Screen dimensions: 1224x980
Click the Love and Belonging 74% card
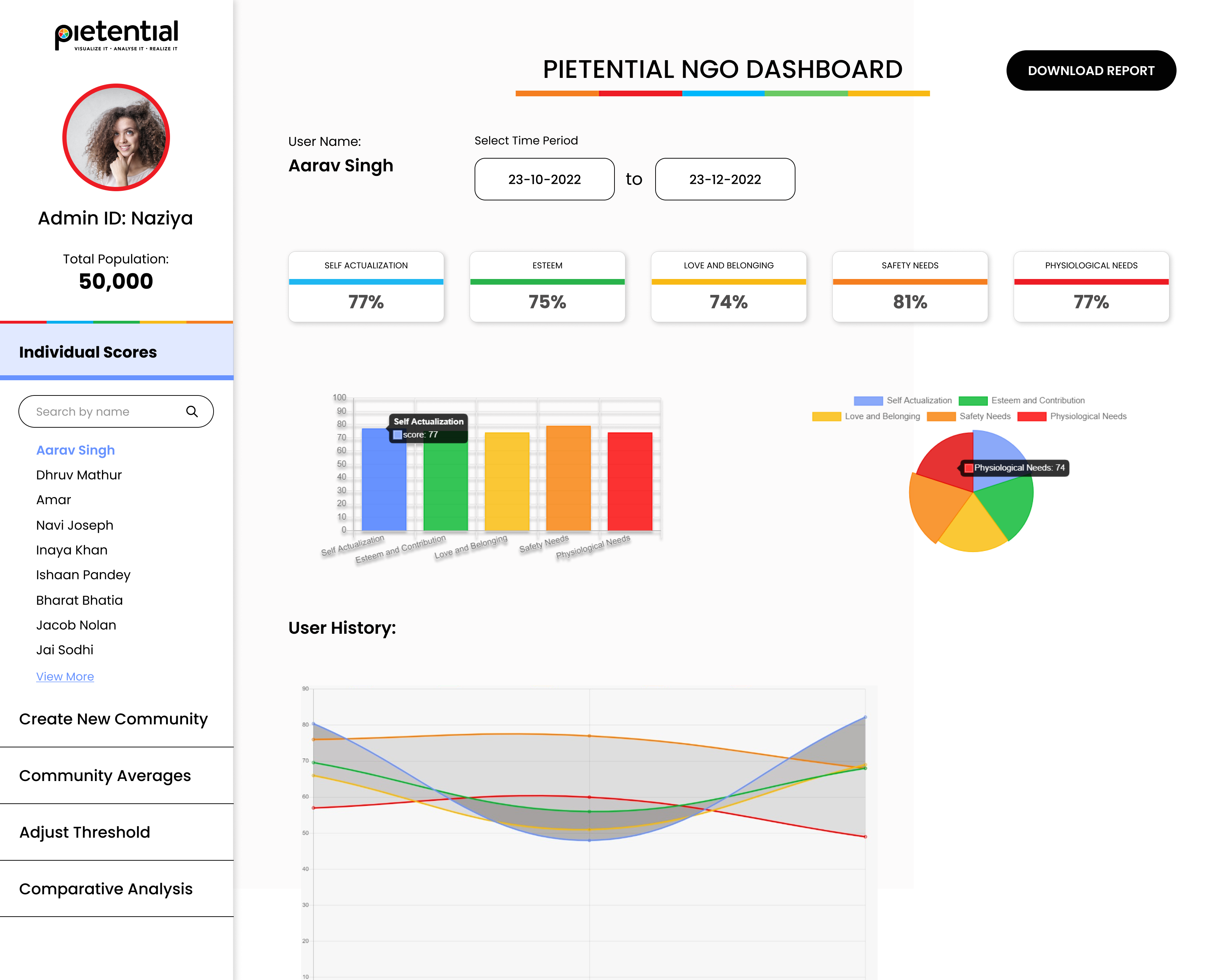click(729, 286)
